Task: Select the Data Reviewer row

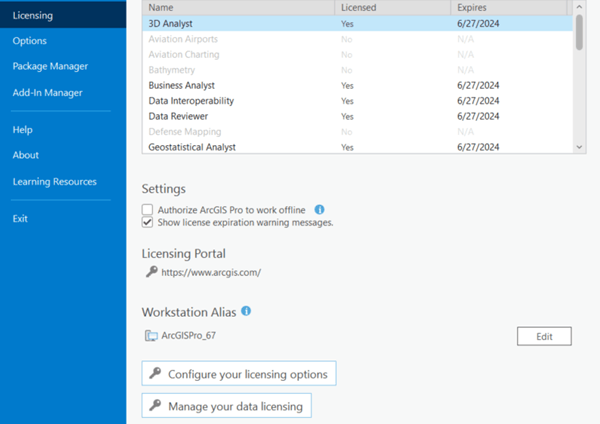Action: [x=357, y=116]
